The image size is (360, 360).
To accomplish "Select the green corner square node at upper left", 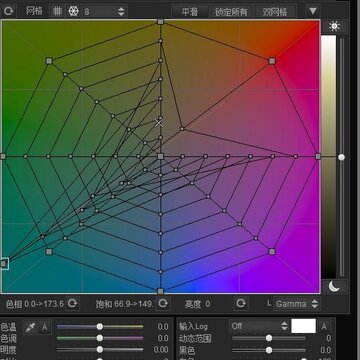I will tap(49, 61).
